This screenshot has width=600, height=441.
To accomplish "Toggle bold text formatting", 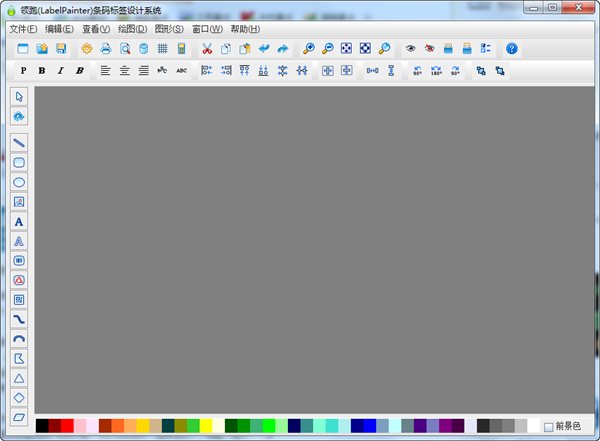I will 41,71.
